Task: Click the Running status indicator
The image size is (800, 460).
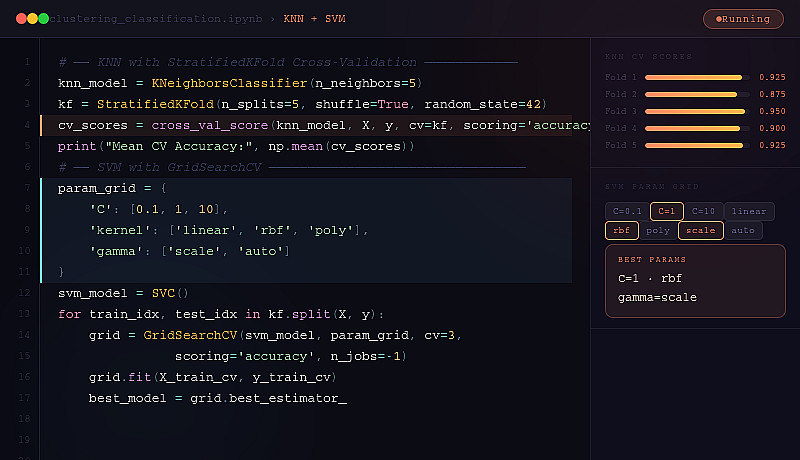Action: click(743, 19)
